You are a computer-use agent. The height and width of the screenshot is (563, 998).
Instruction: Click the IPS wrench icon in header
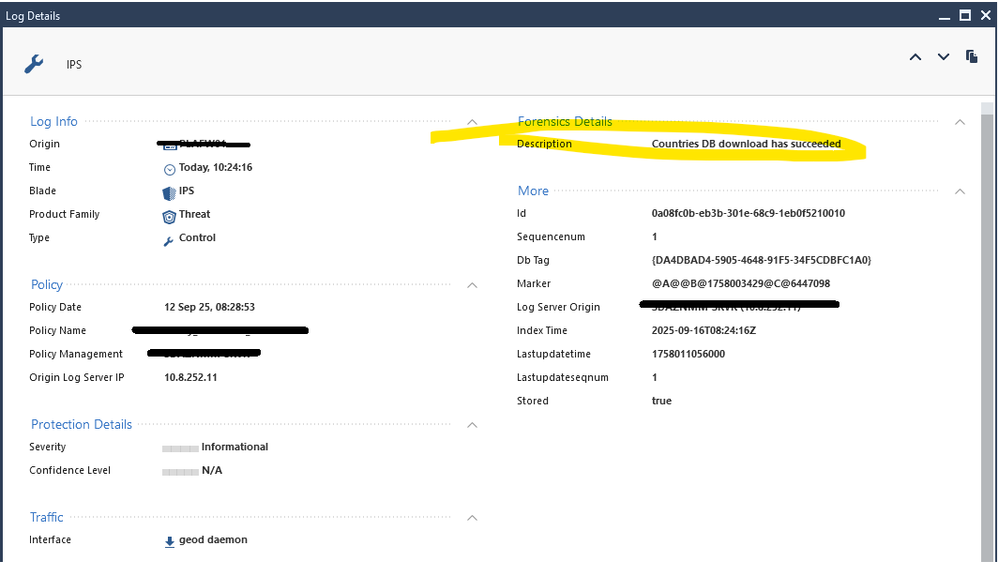click(x=33, y=64)
